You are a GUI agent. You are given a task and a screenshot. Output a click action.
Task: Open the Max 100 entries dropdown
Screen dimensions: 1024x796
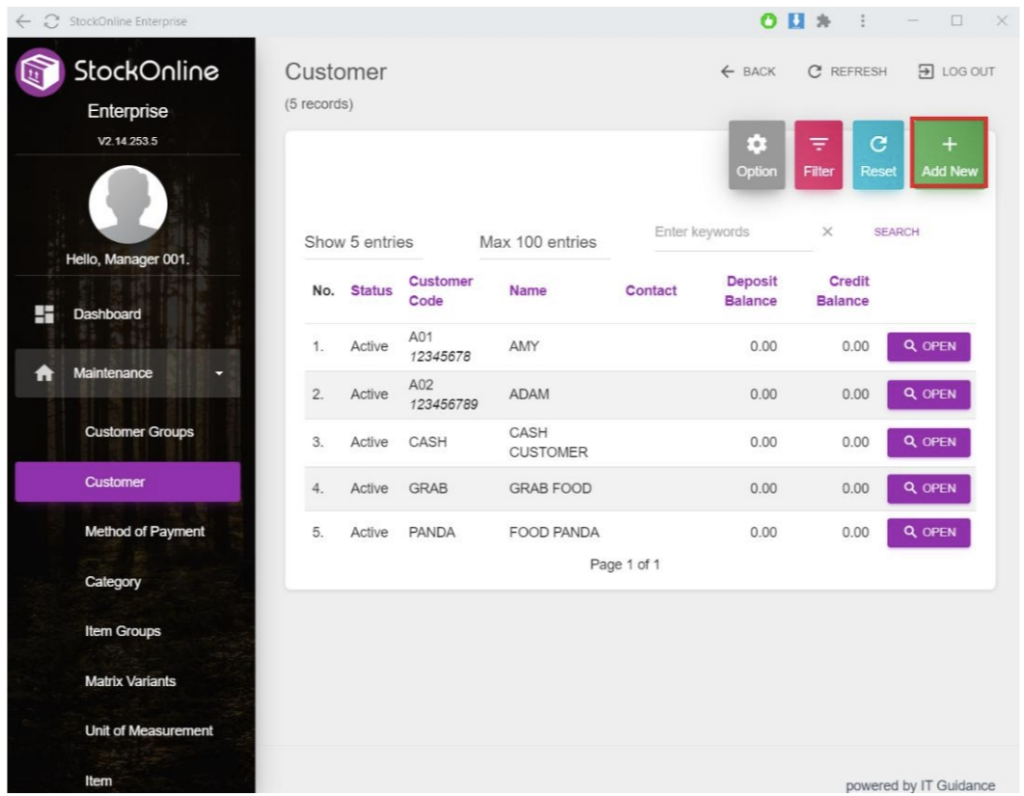point(537,242)
